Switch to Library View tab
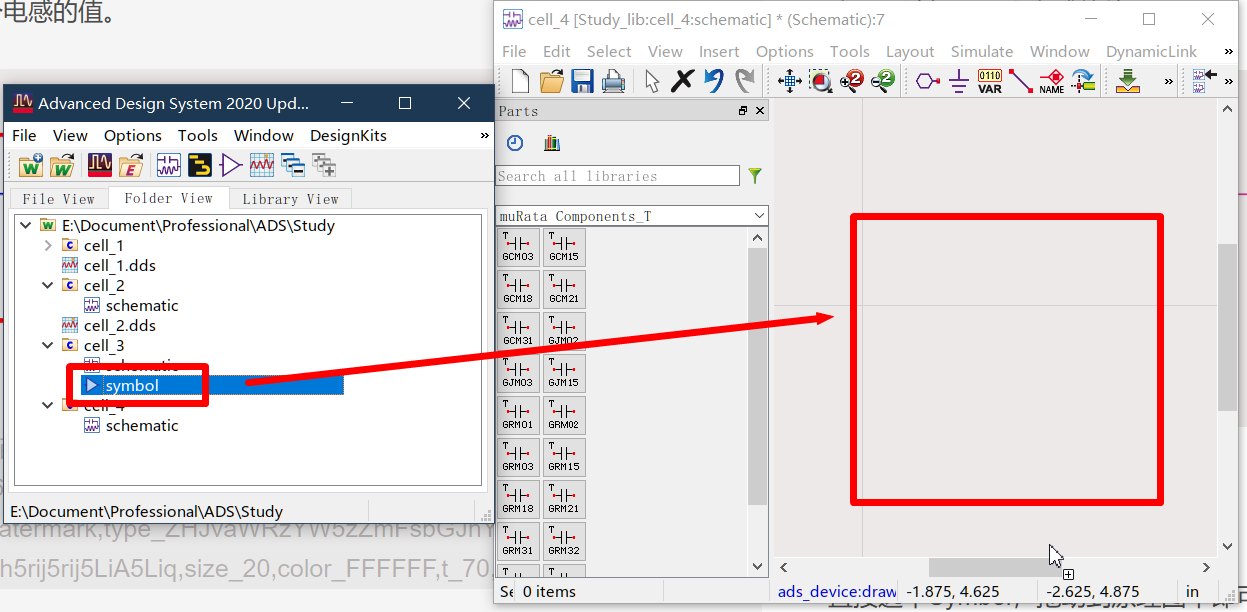Screen dimensions: 1247x612 click(290, 198)
